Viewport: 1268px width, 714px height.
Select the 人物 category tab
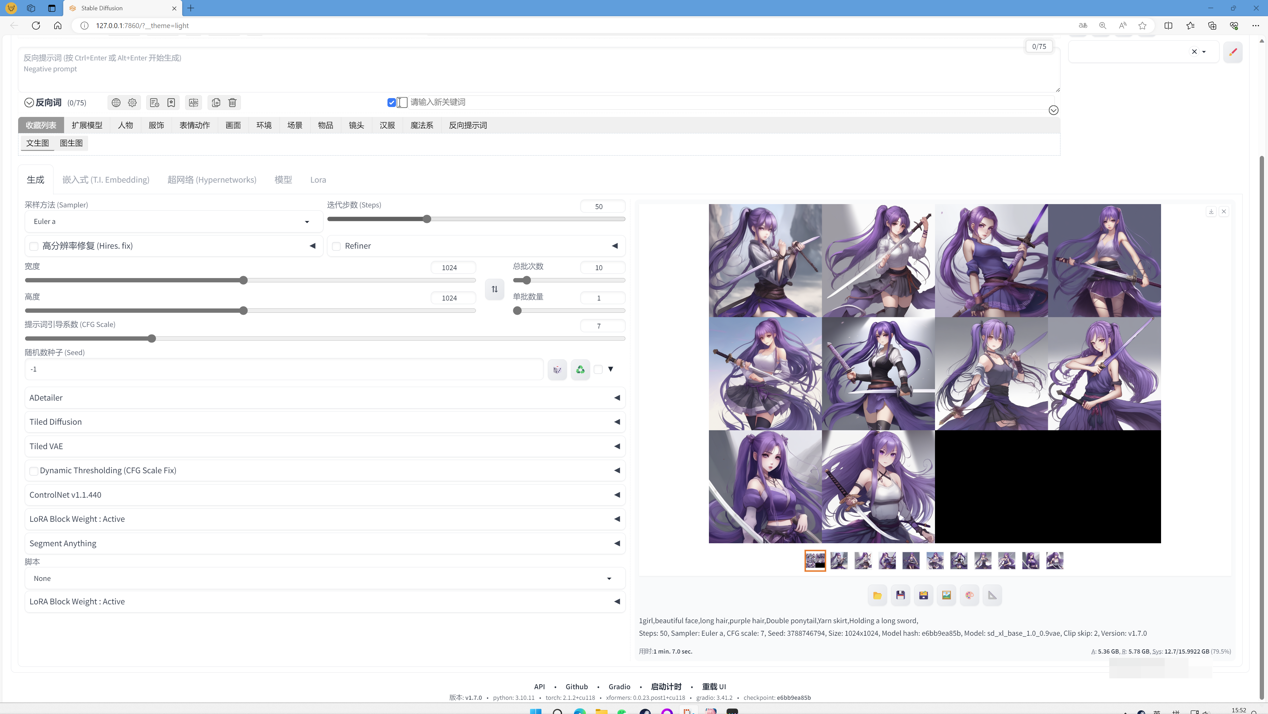125,125
